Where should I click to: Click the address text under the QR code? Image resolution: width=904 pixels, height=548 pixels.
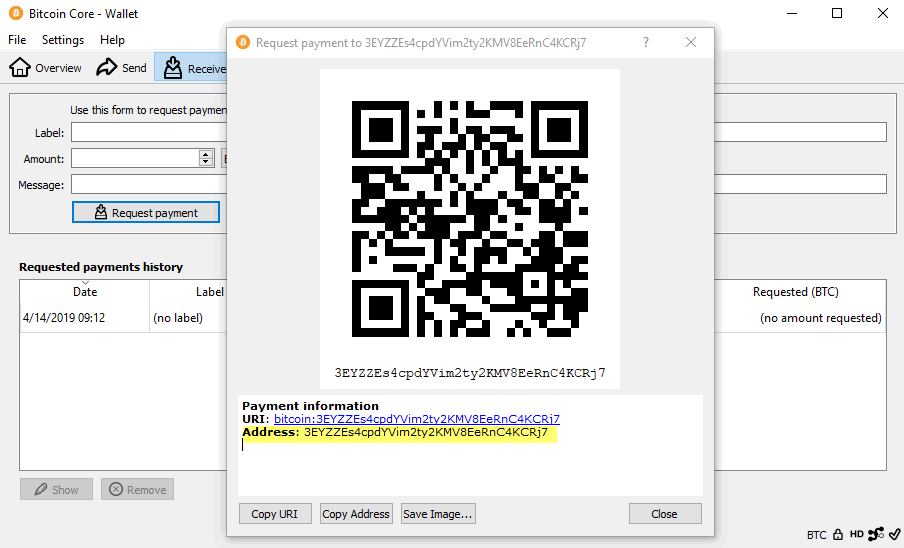tap(470, 373)
